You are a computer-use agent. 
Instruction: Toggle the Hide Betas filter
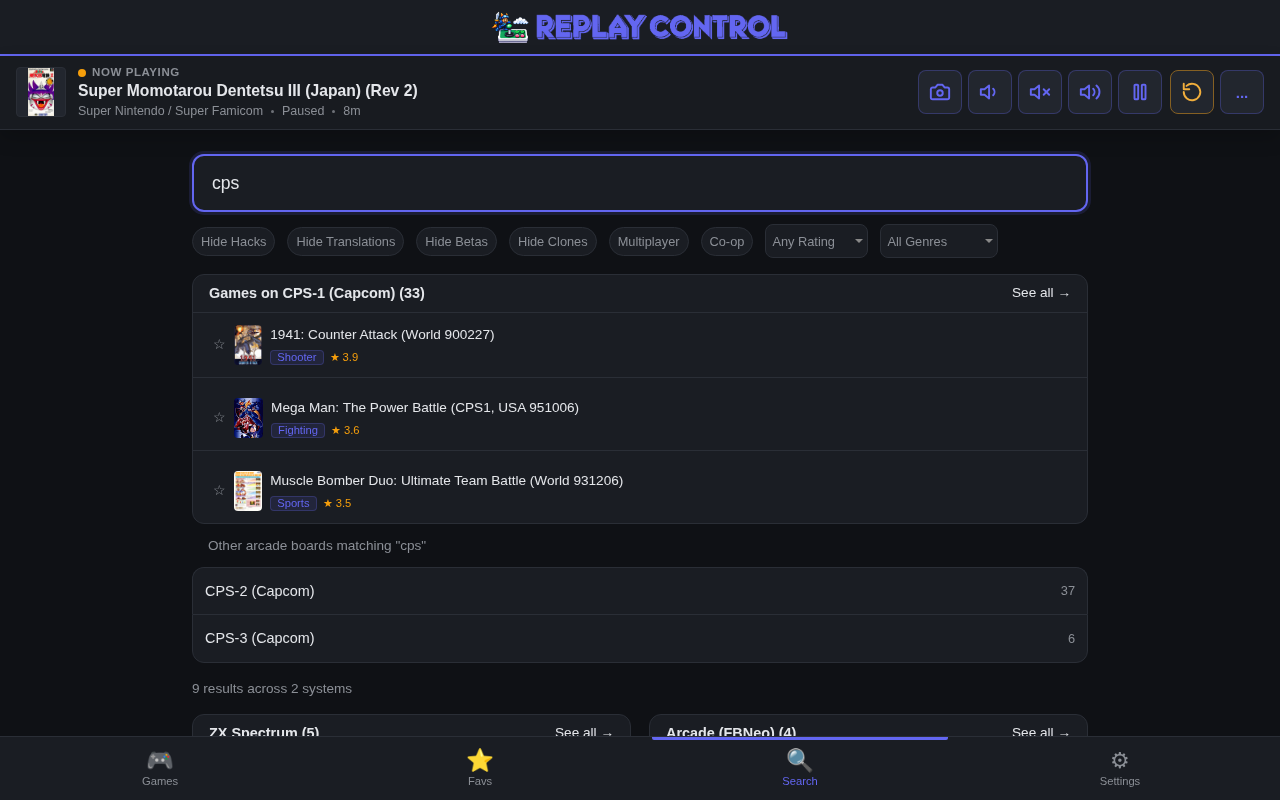456,242
